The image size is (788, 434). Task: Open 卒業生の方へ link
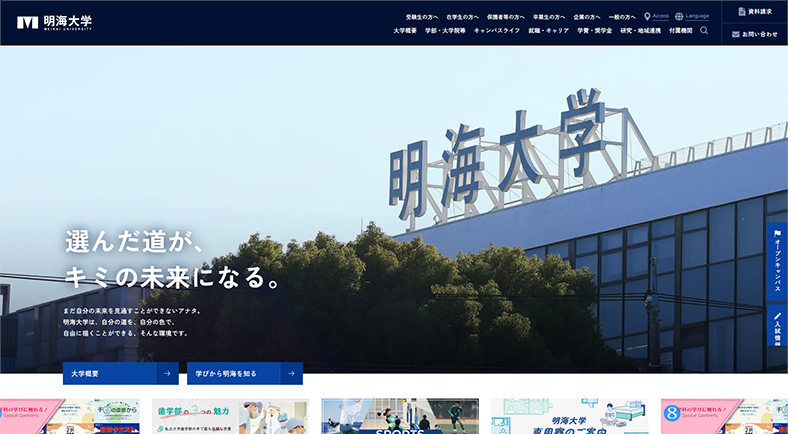pyautogui.click(x=549, y=17)
